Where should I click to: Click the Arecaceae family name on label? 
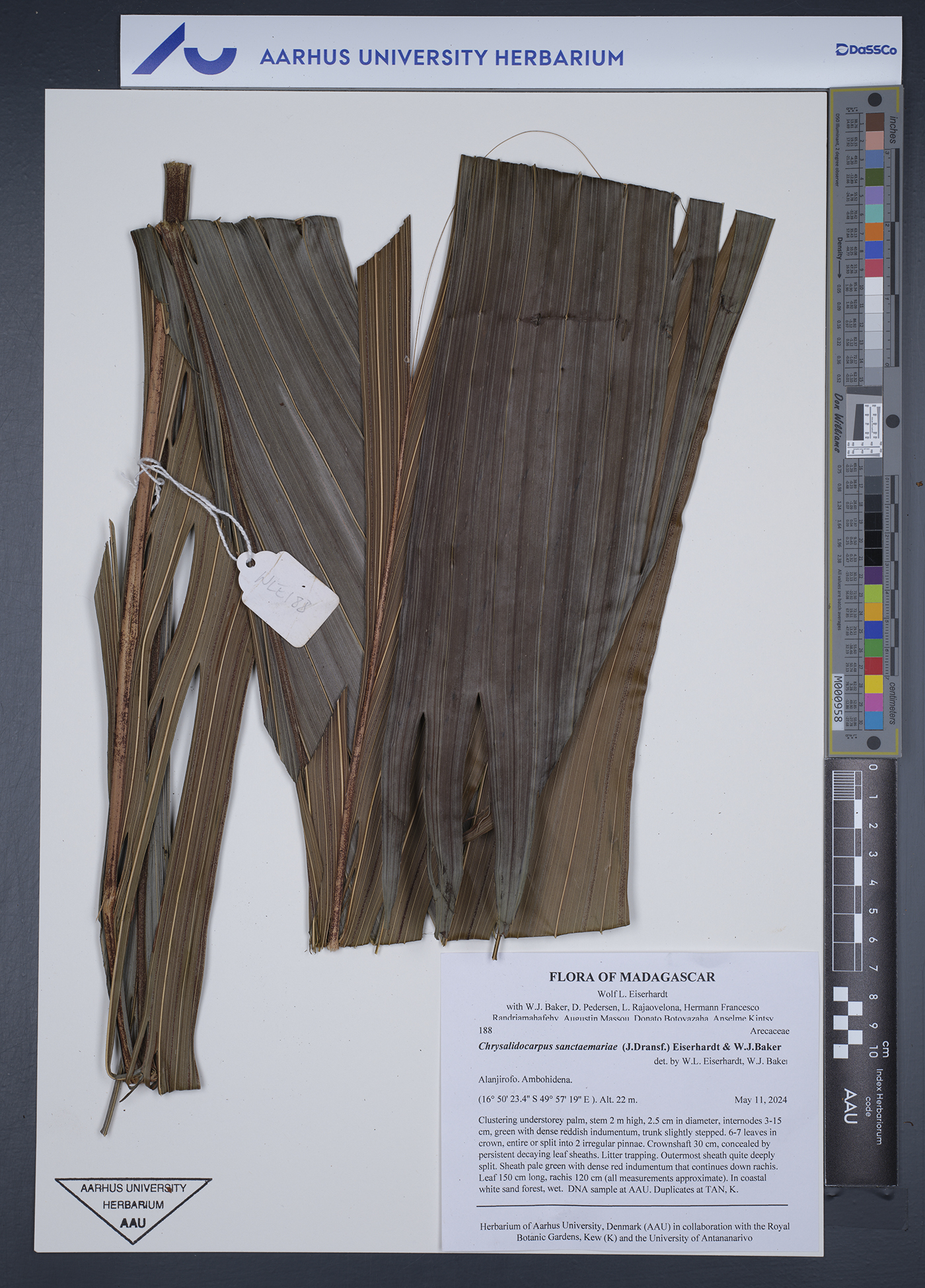770,1030
